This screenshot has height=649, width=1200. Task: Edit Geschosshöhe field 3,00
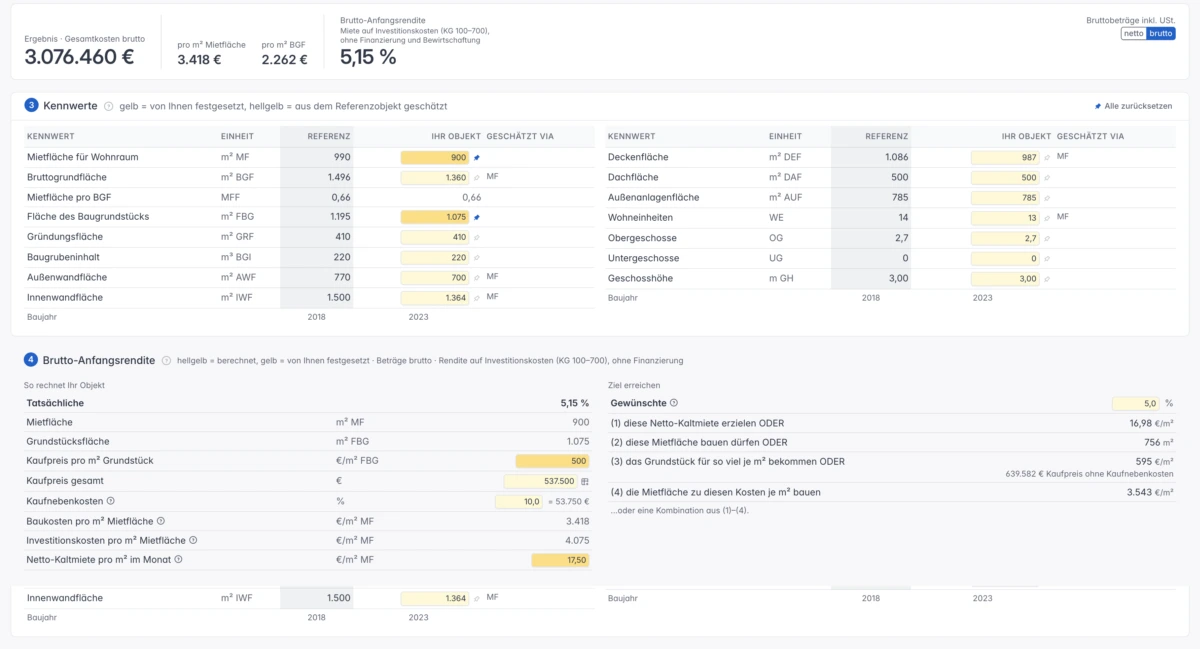(1005, 278)
